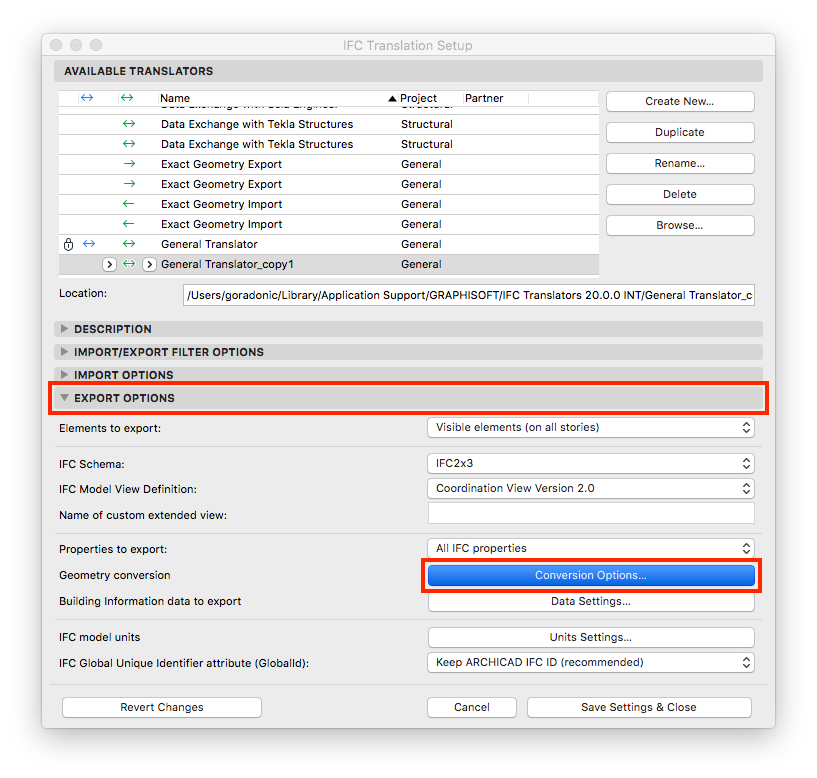Image resolution: width=817 pixels, height=778 pixels.
Task: Click the AVAILABLE TRANSLATORS heading
Action: click(139, 71)
